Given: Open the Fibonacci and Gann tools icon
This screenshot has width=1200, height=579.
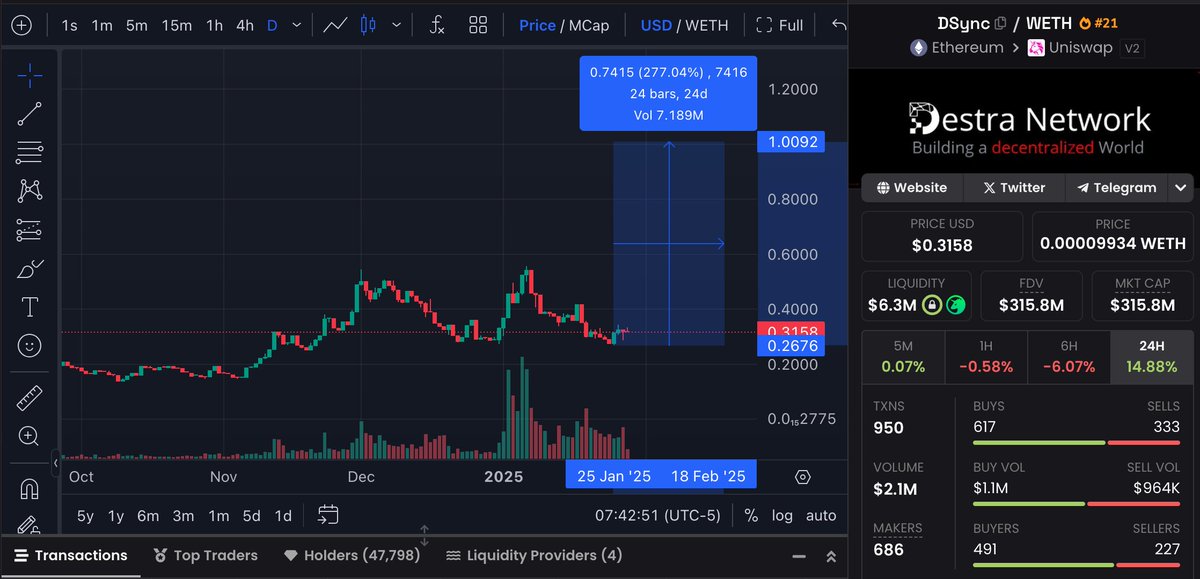Looking at the screenshot, I should tap(30, 152).
